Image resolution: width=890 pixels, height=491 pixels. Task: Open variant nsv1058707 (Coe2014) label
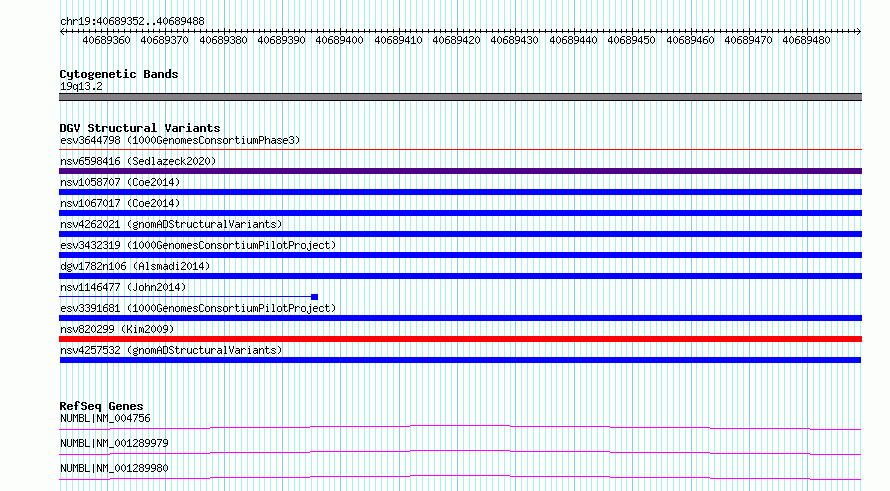[x=120, y=182]
